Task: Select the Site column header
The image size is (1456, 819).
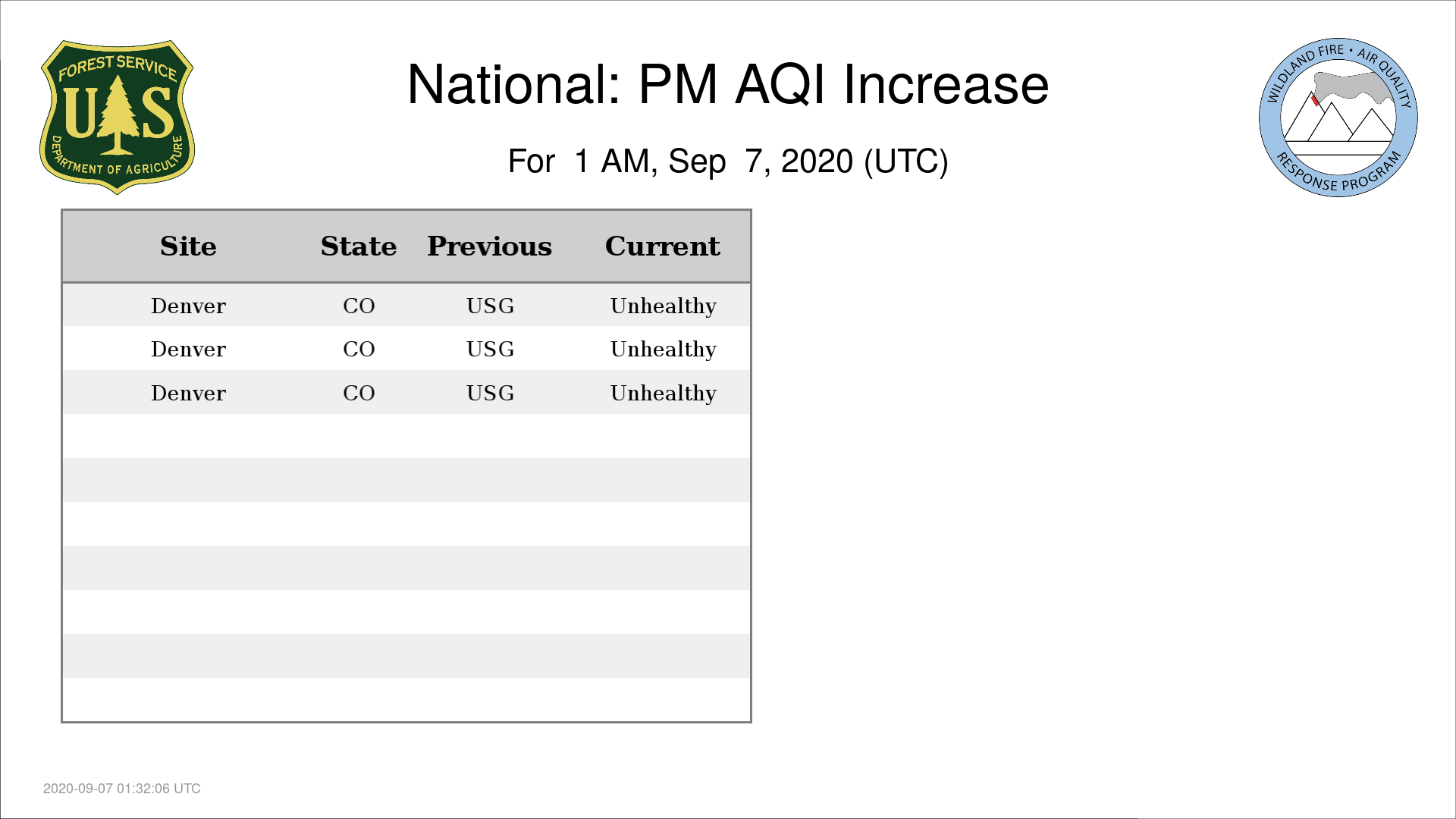Action: click(188, 246)
